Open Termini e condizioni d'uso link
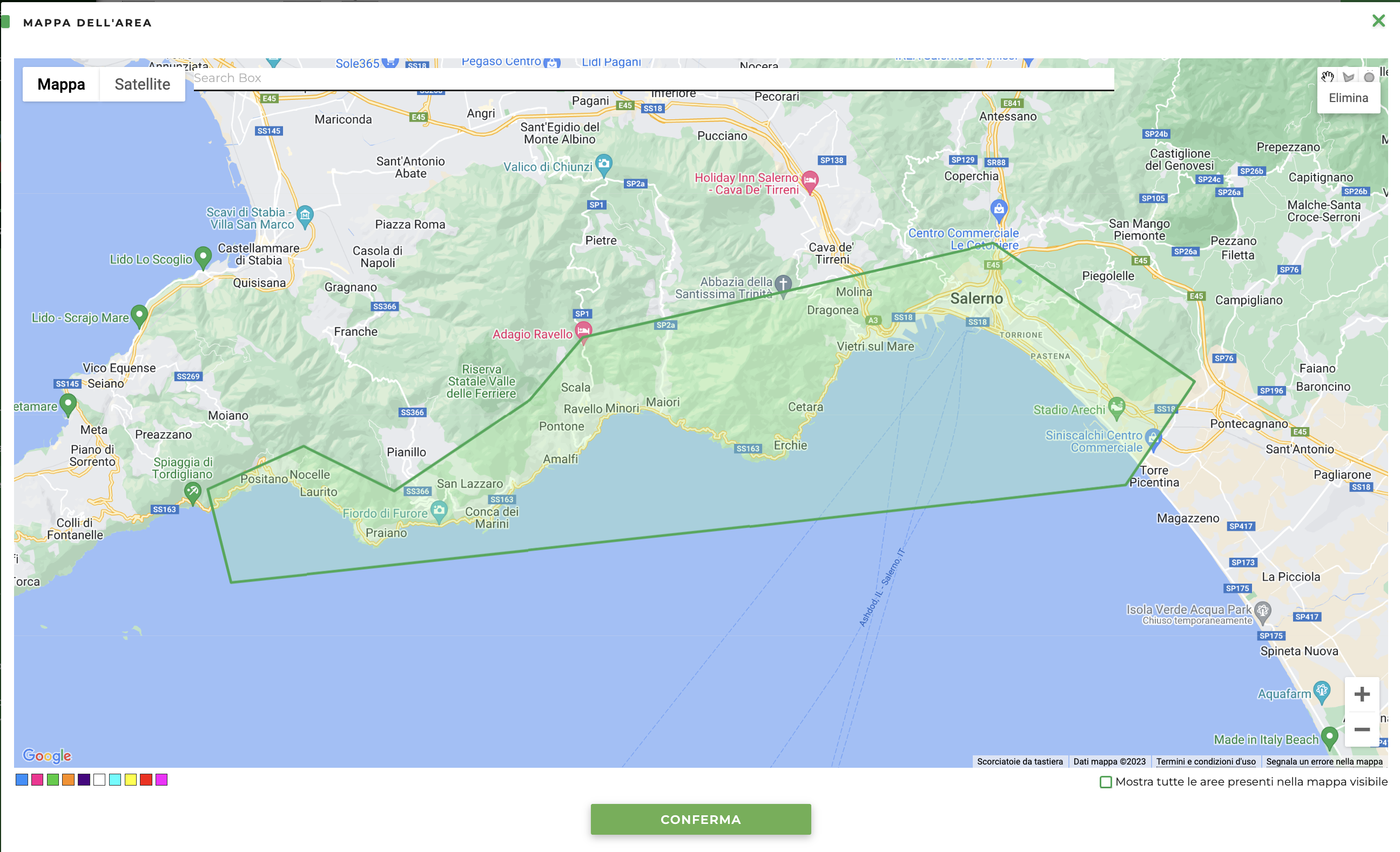Screen dimensions: 1400x852 pyautogui.click(x=1206, y=761)
